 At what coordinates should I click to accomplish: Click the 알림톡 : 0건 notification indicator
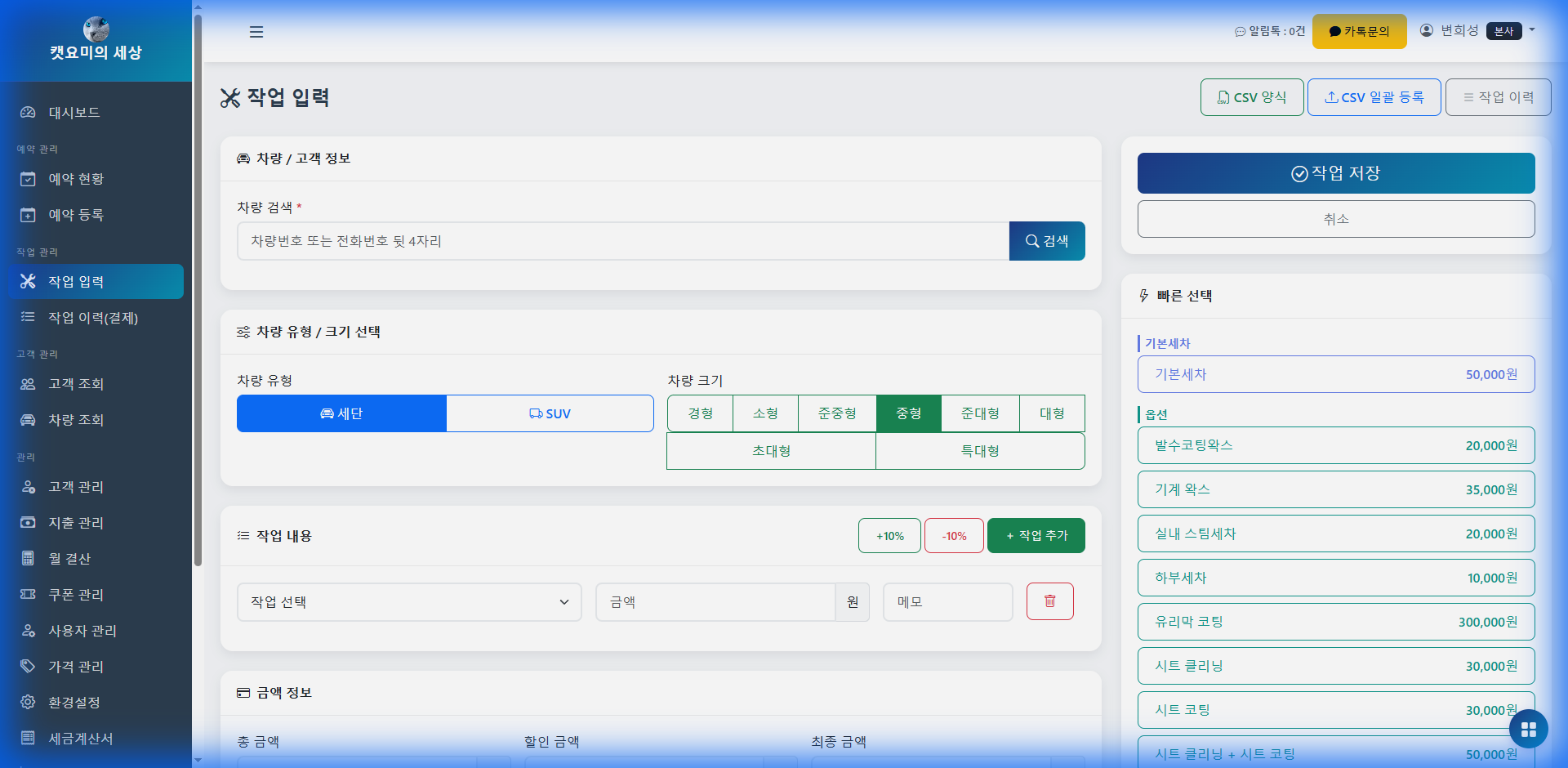point(1270,31)
